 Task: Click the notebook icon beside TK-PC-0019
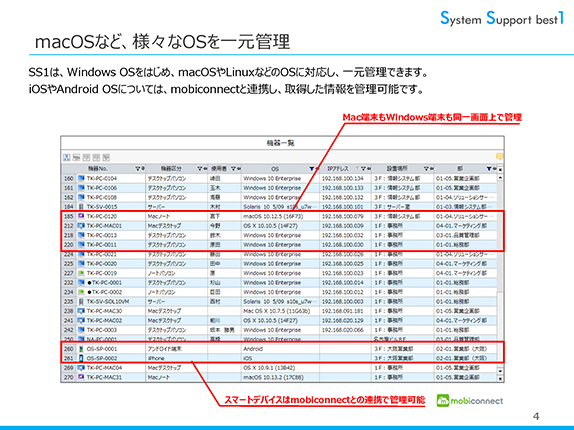click(x=81, y=273)
